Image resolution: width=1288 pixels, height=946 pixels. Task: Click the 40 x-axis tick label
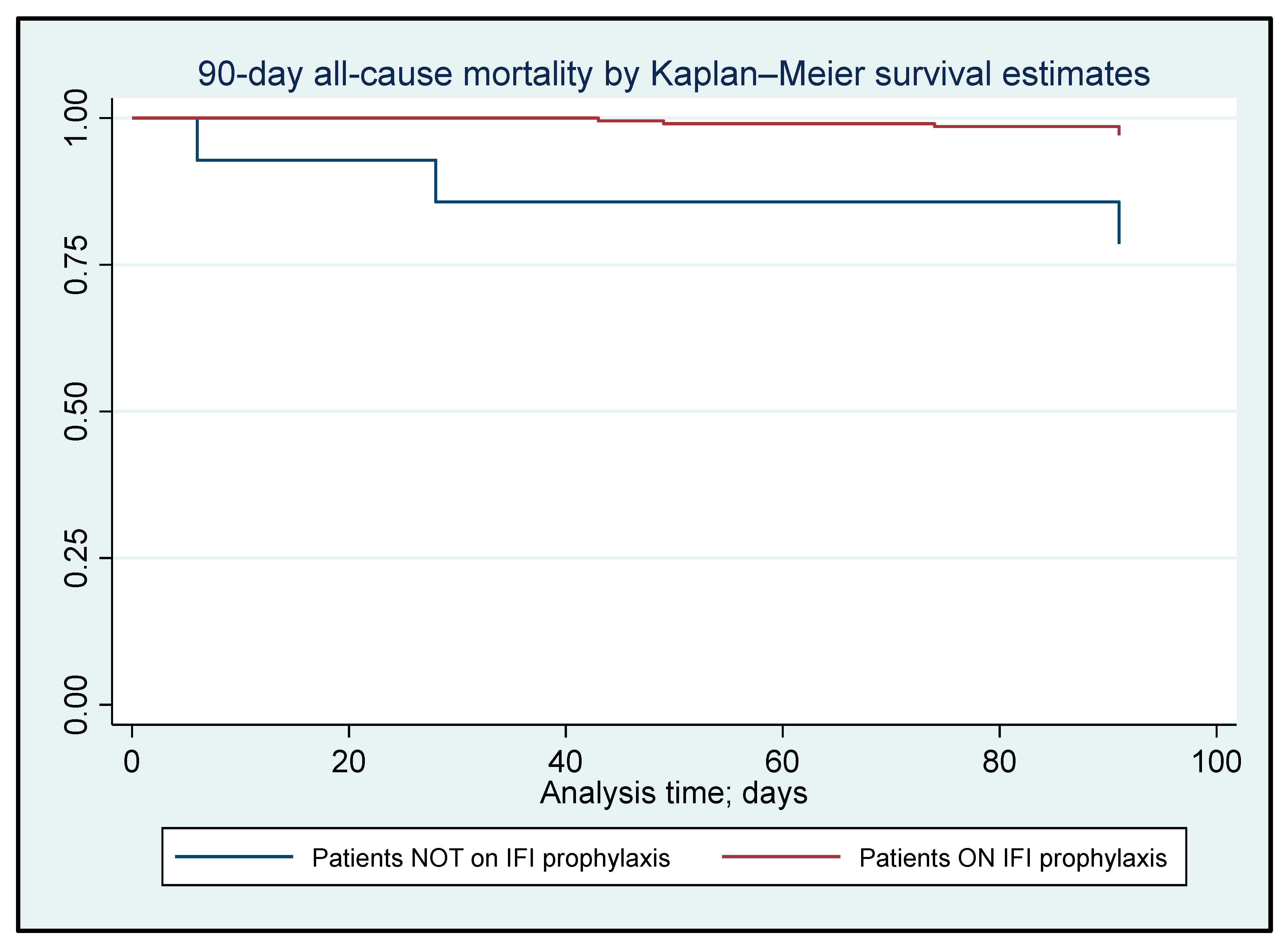pyautogui.click(x=565, y=762)
